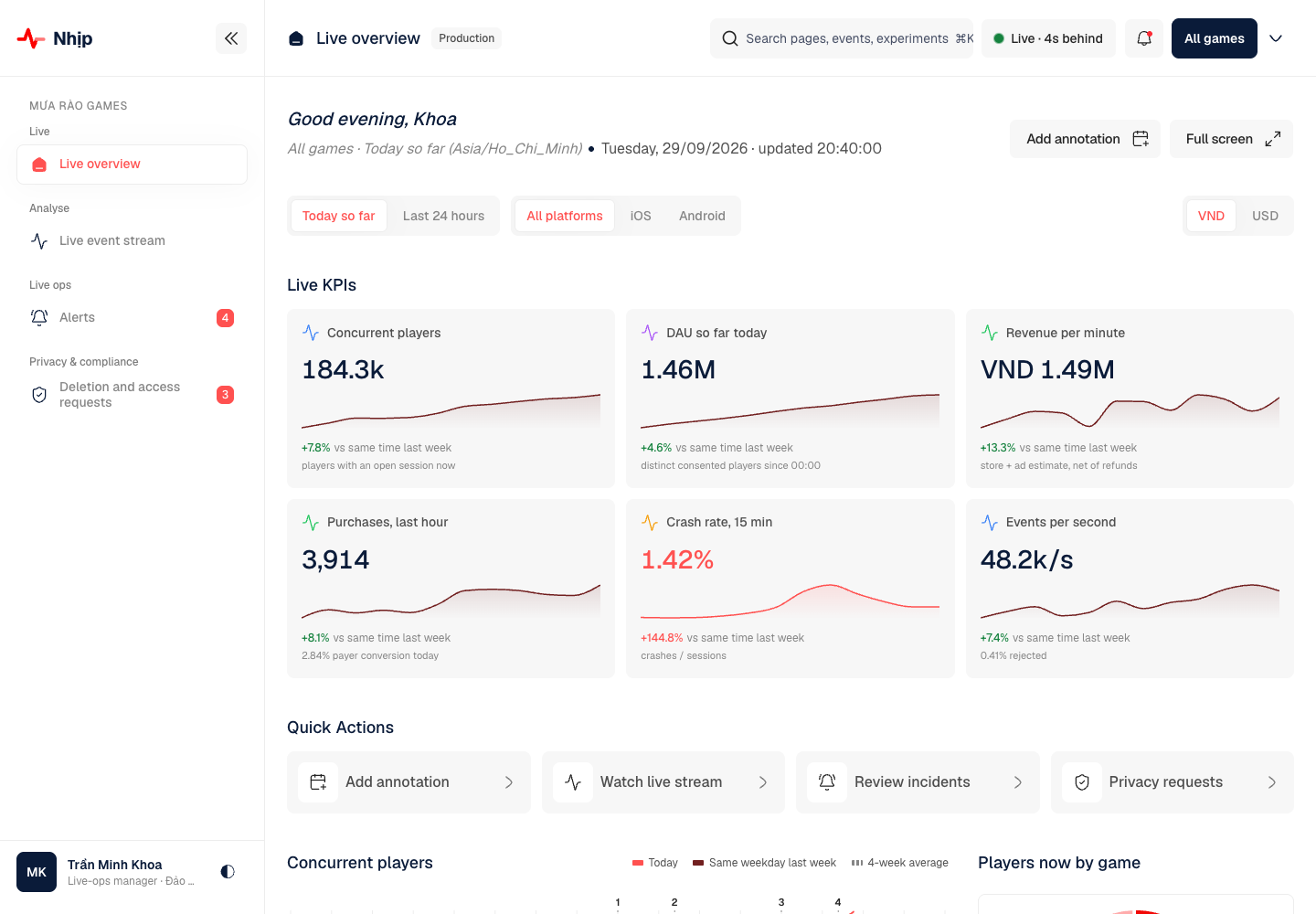Go to Live event stream
The image size is (1316, 914).
tap(132, 240)
